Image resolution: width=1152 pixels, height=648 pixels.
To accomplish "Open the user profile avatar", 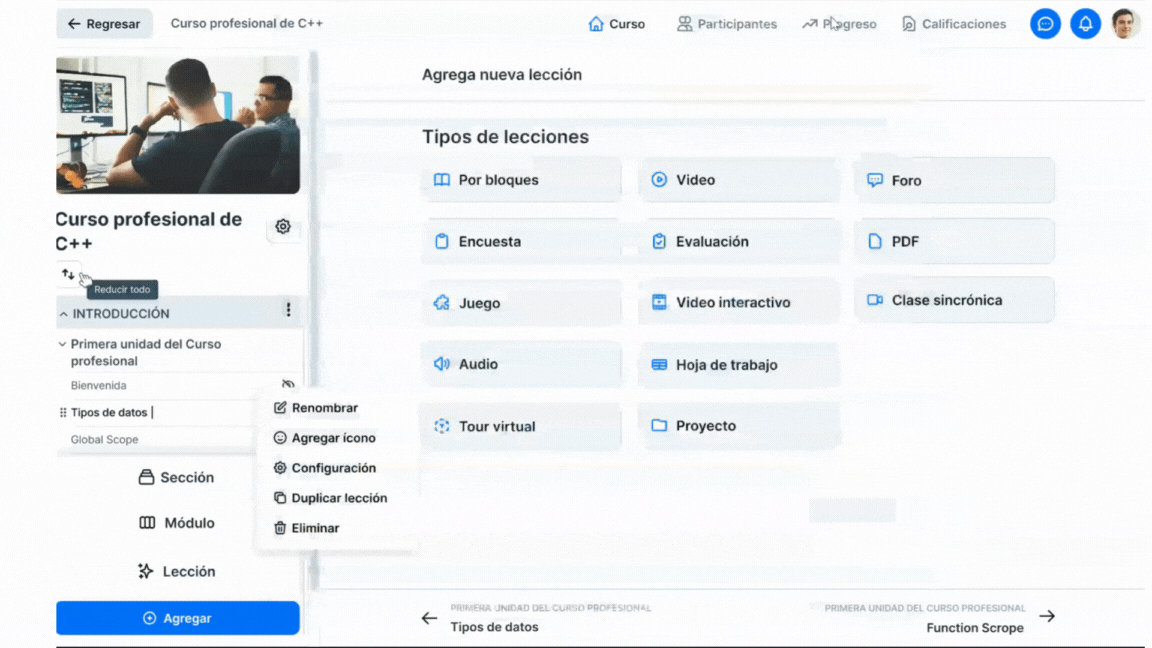I will click(x=1125, y=24).
